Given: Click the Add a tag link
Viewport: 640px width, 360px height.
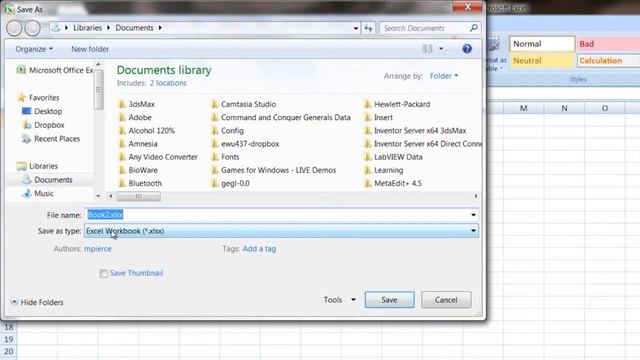Looking at the screenshot, I should (259, 249).
